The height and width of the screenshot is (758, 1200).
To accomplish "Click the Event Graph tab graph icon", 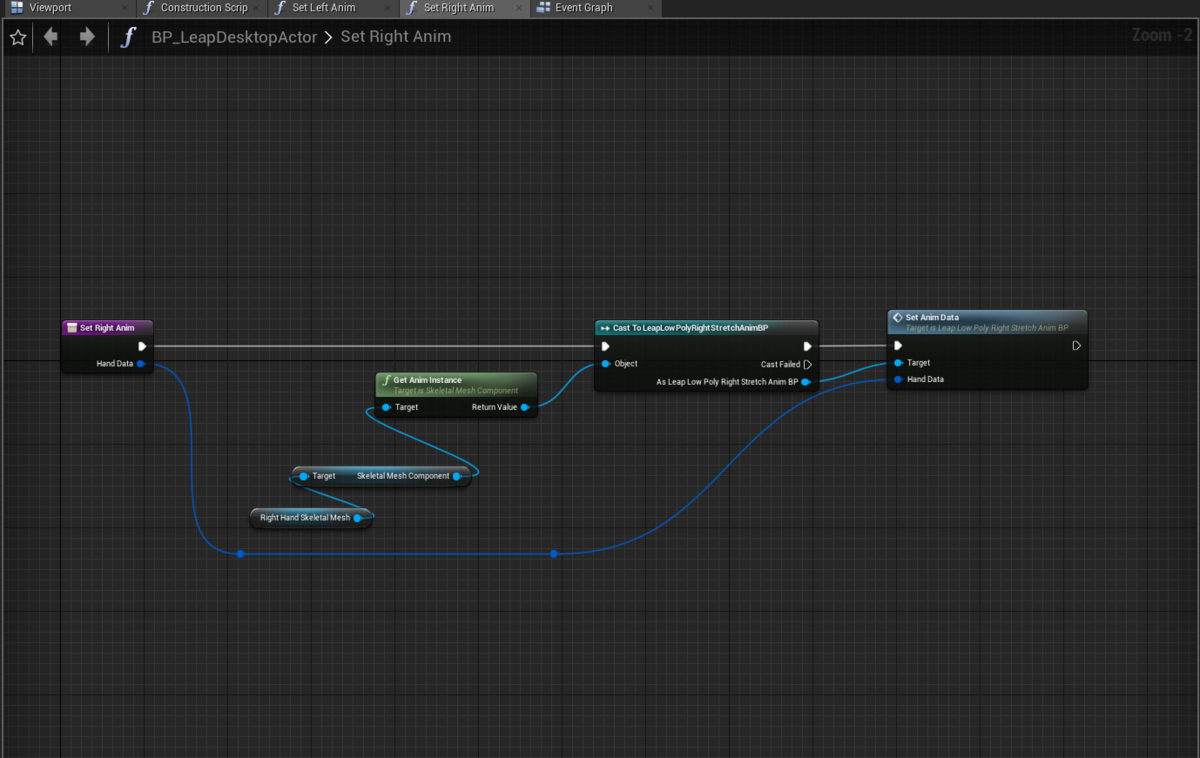I will pos(543,8).
